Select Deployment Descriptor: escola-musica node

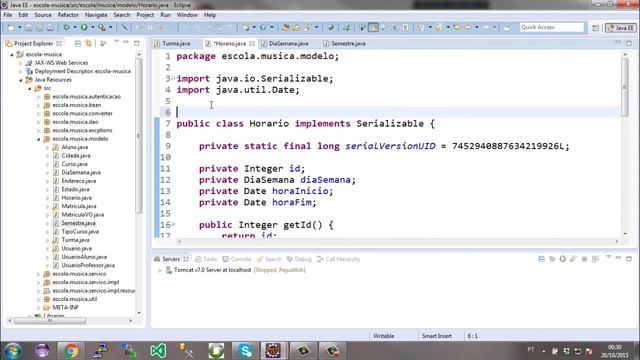pos(82,71)
